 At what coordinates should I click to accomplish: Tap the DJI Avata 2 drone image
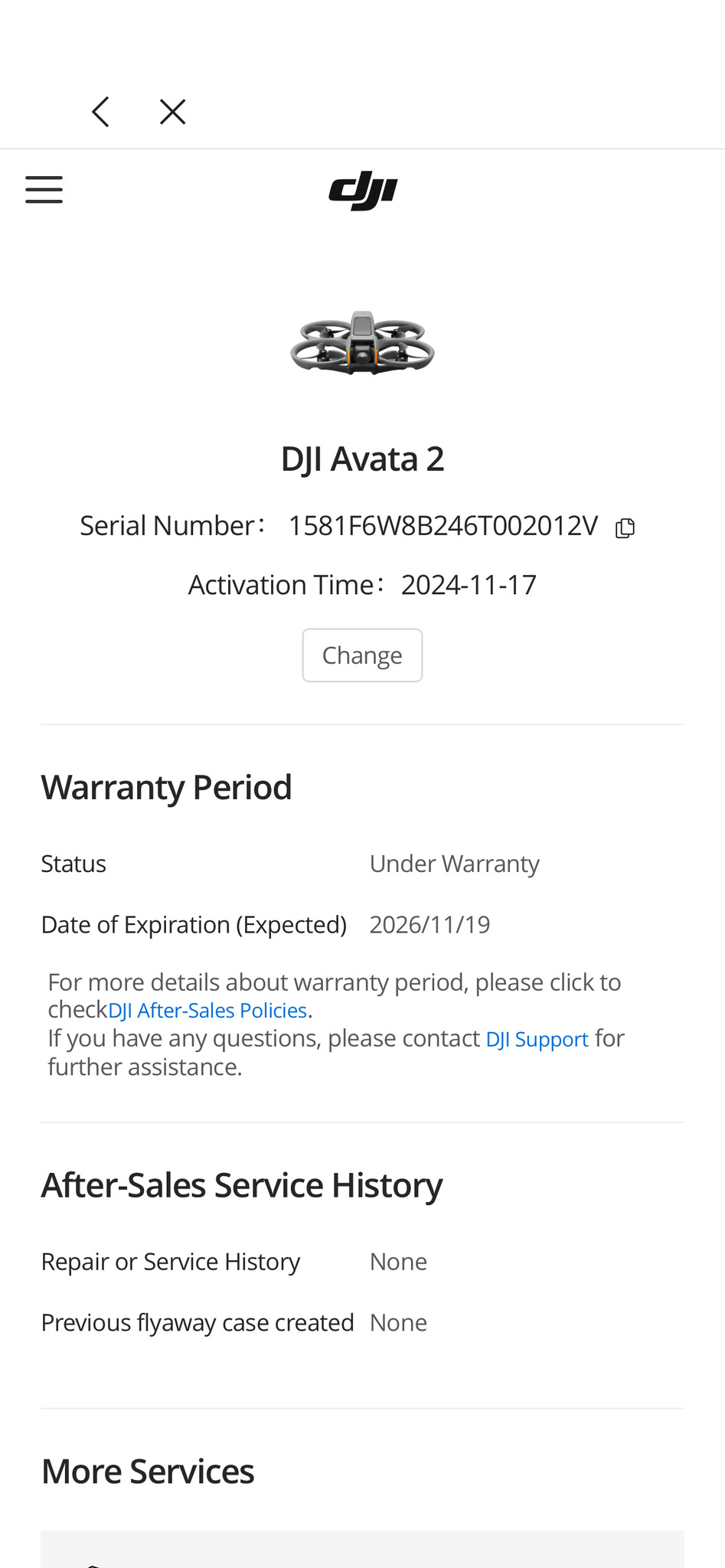tap(362, 344)
